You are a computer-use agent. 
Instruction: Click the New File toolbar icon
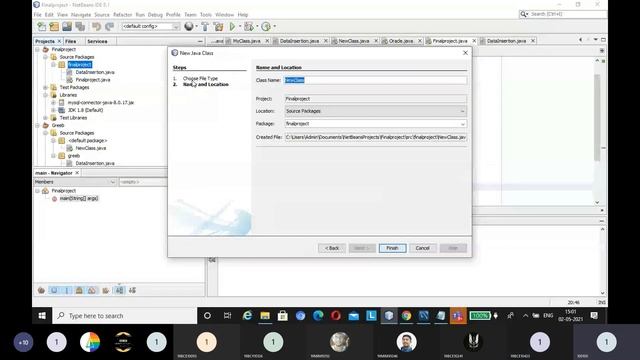pyautogui.click(x=42, y=27)
